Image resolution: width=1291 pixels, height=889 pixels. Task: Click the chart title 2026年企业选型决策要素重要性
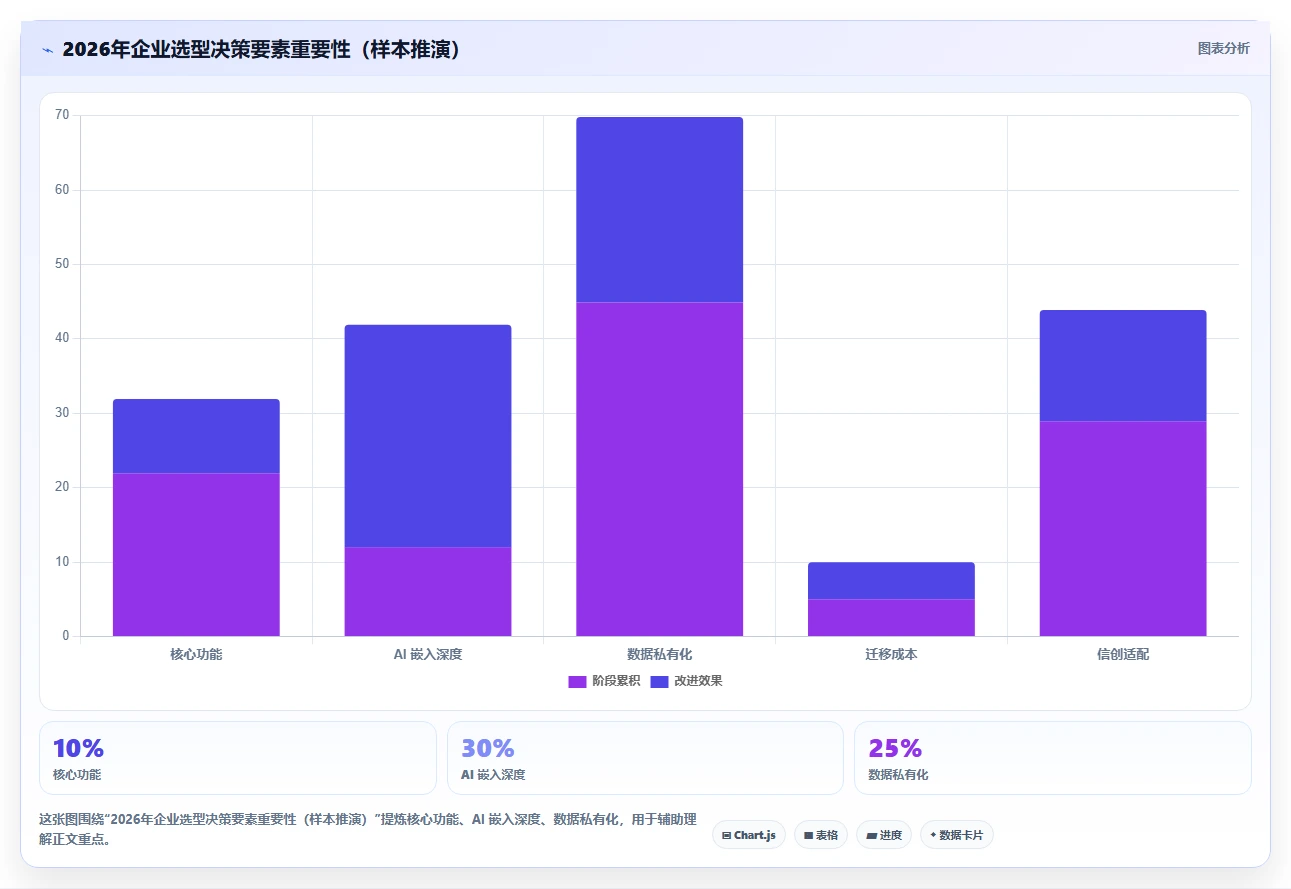[x=262, y=49]
